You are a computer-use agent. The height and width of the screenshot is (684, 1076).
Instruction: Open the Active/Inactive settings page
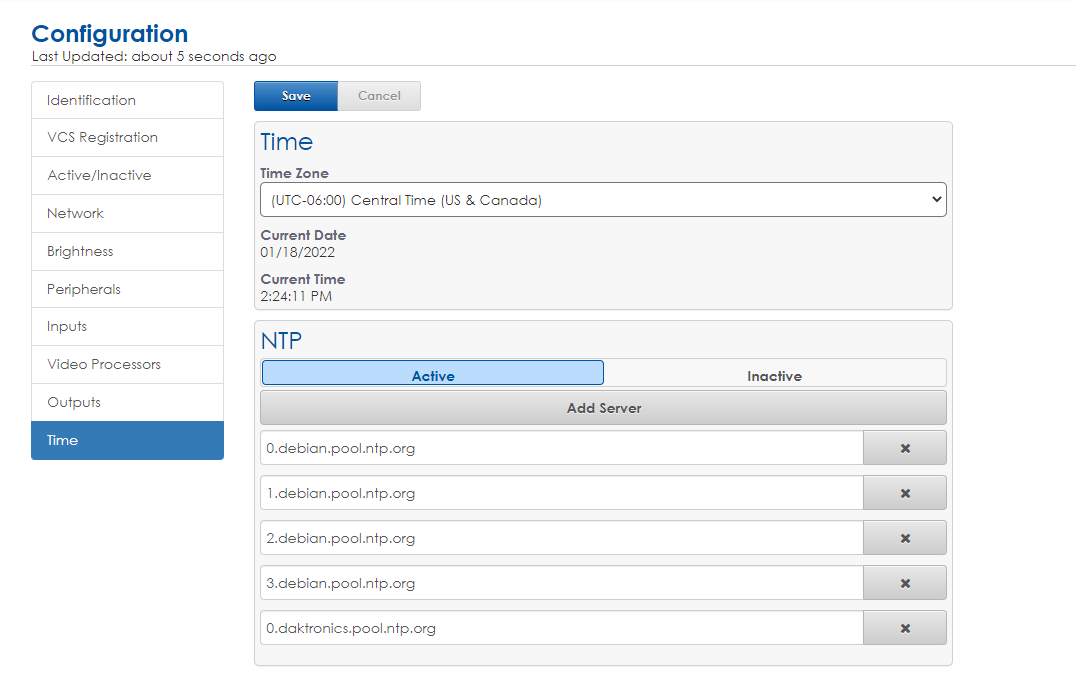pyautogui.click(x=127, y=175)
